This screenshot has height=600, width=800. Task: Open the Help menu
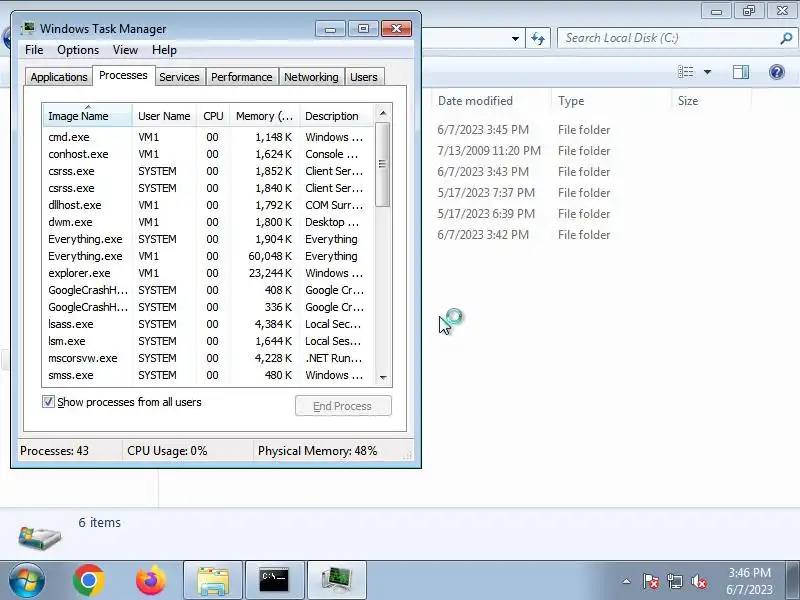pos(164,50)
